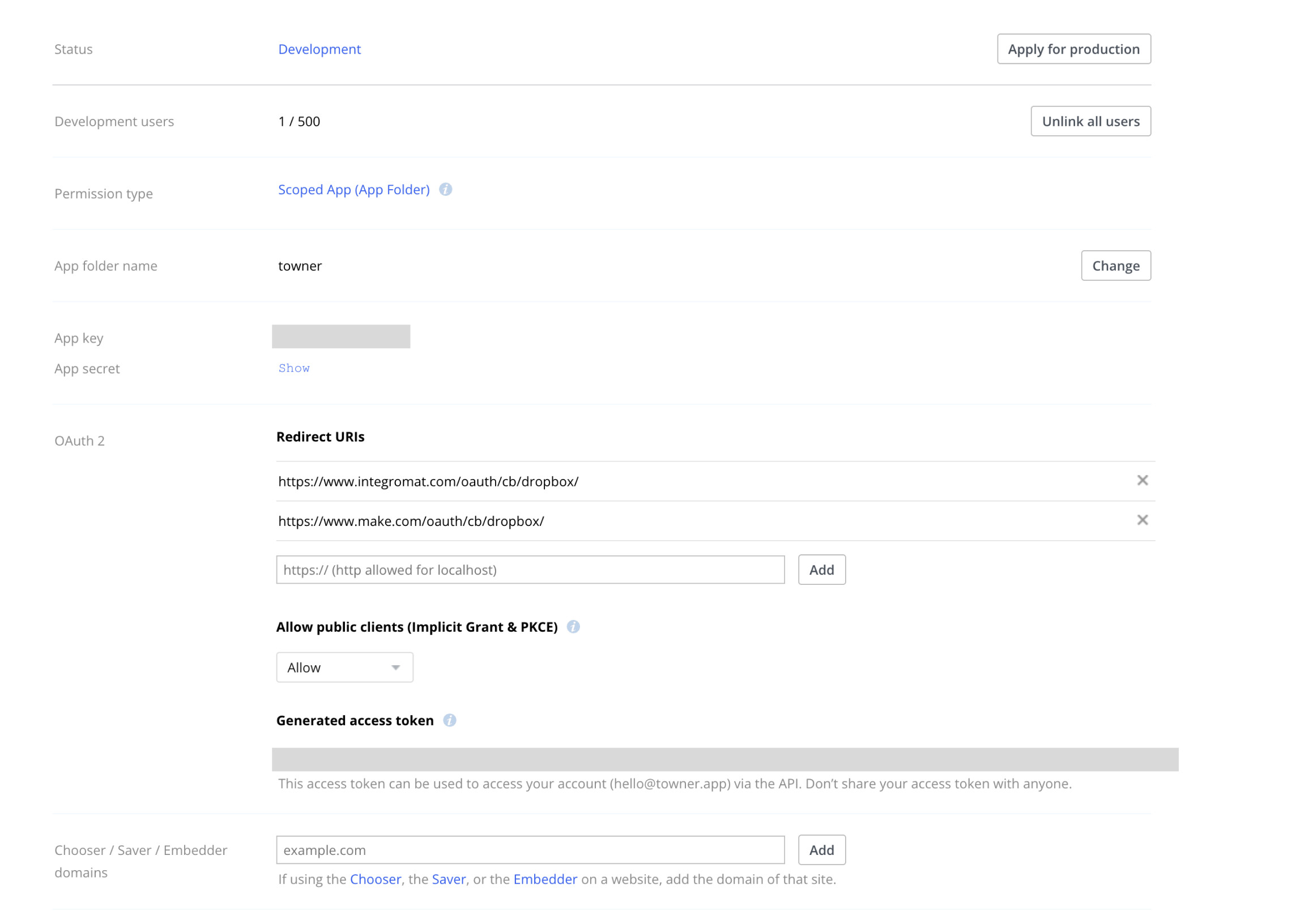
Task: Click Apply for production button
Action: pos(1073,49)
